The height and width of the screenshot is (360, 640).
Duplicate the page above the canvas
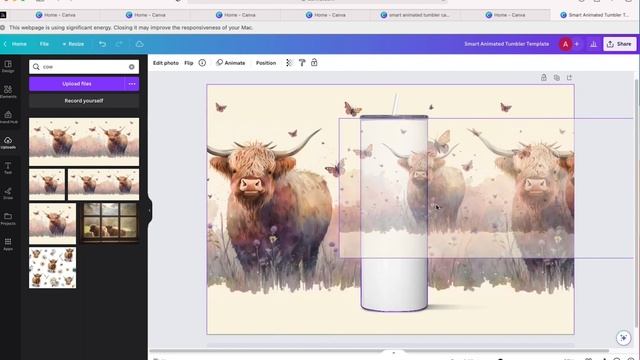(x=557, y=78)
